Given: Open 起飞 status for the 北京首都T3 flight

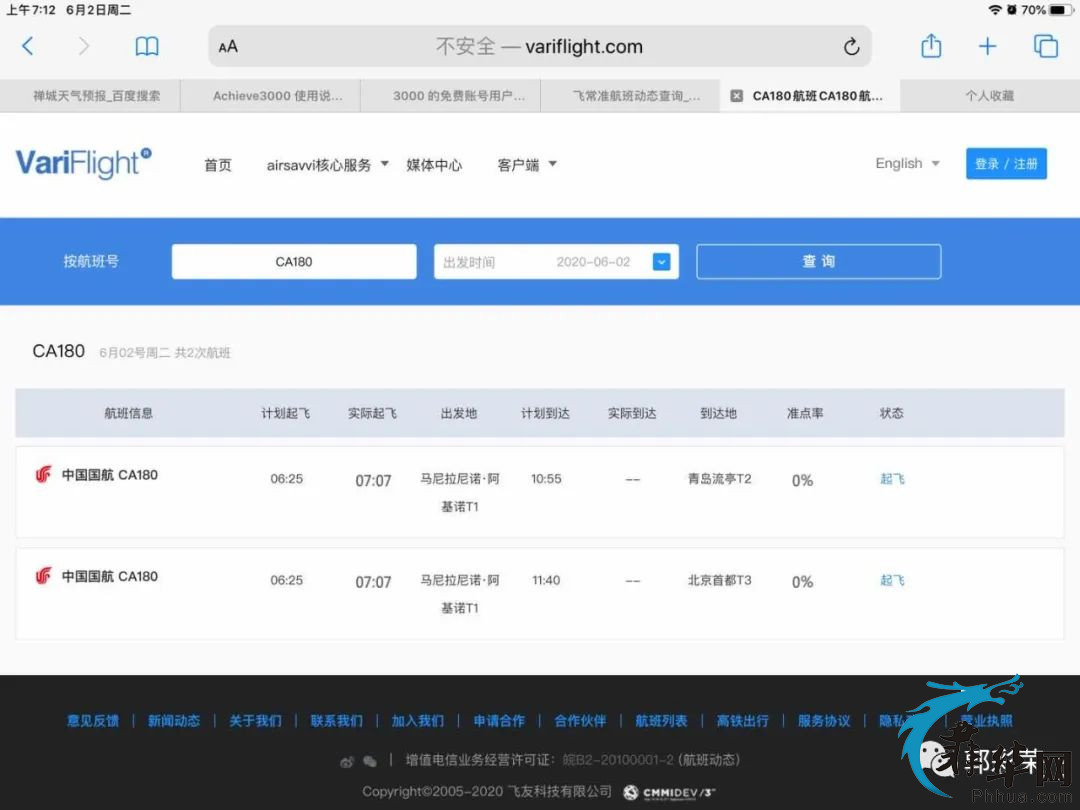Looking at the screenshot, I should pos(892,580).
